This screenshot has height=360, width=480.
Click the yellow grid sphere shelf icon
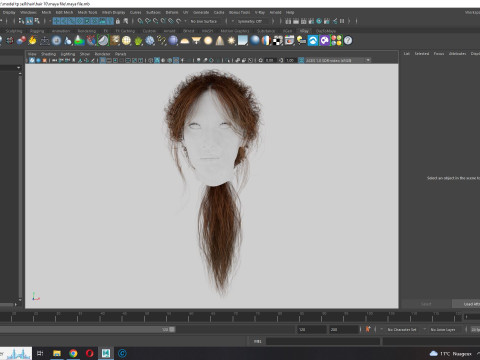point(126,41)
